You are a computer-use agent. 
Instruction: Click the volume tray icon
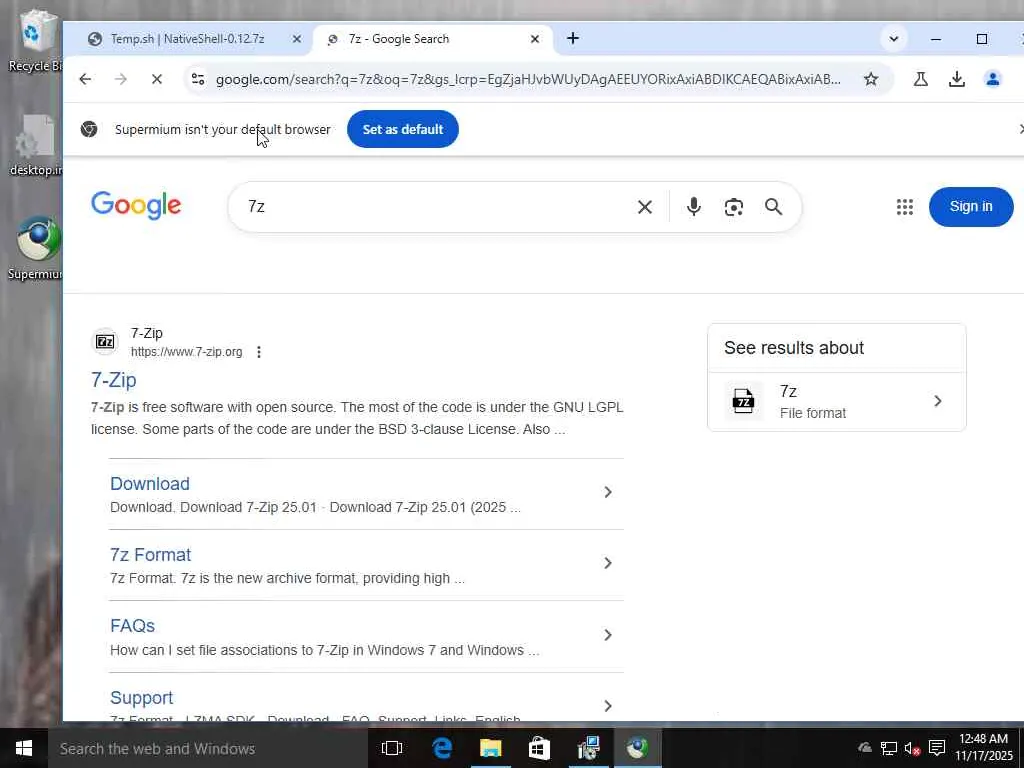[x=912, y=748]
